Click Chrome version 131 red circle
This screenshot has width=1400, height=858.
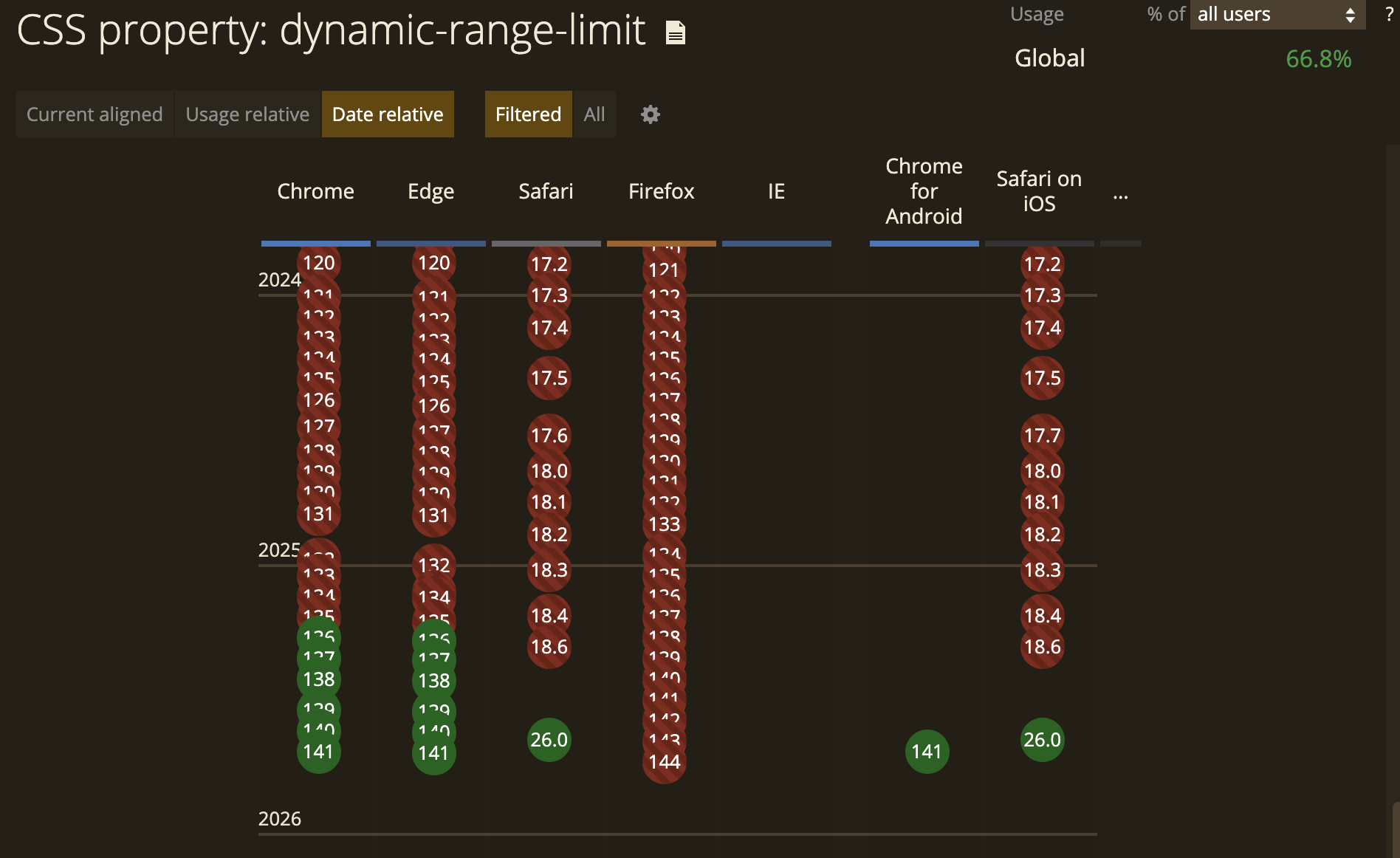point(318,514)
